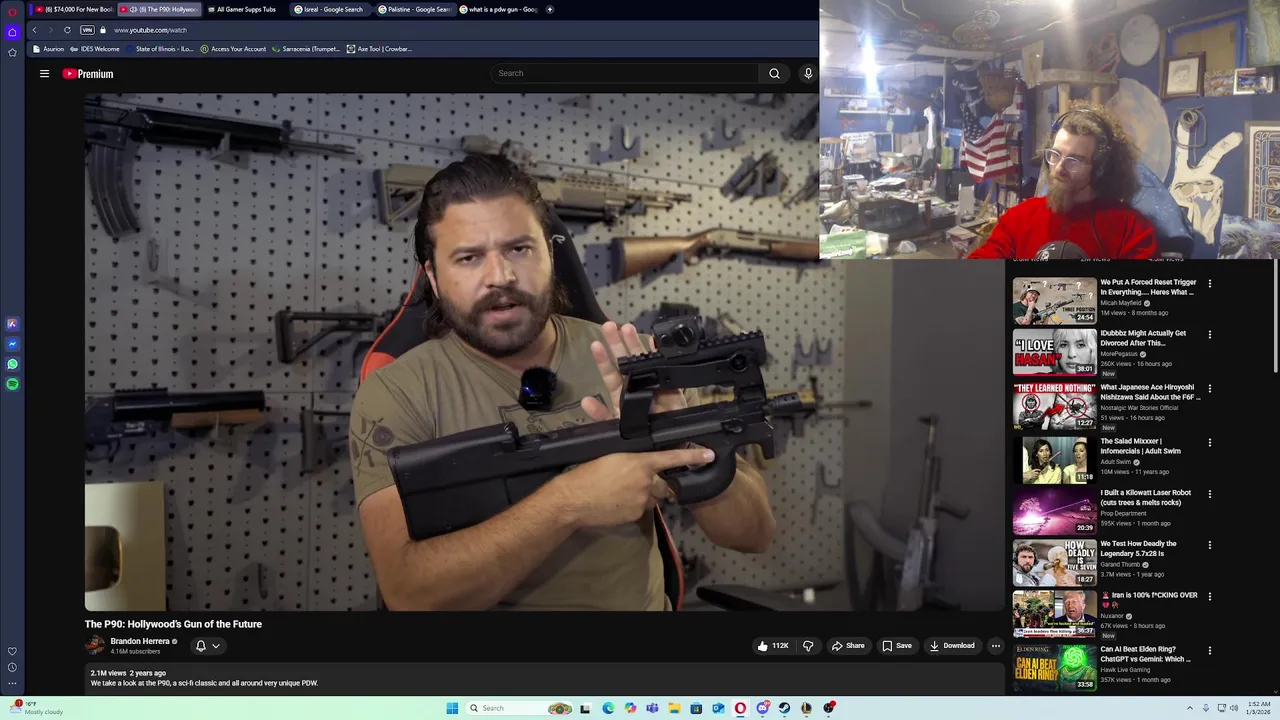The image size is (1280, 720).
Task: Open options menu for Japanese Ace Hiroyoshi video
Action: point(1210,389)
